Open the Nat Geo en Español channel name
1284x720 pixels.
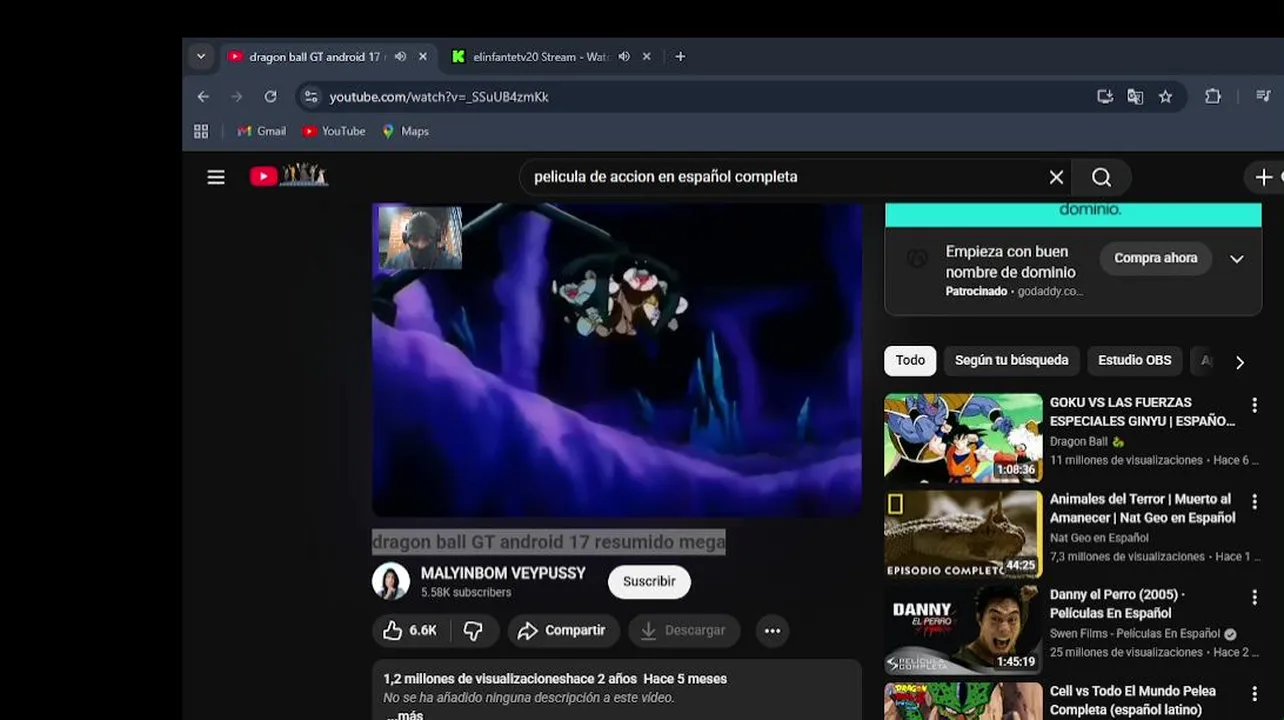click(1099, 538)
